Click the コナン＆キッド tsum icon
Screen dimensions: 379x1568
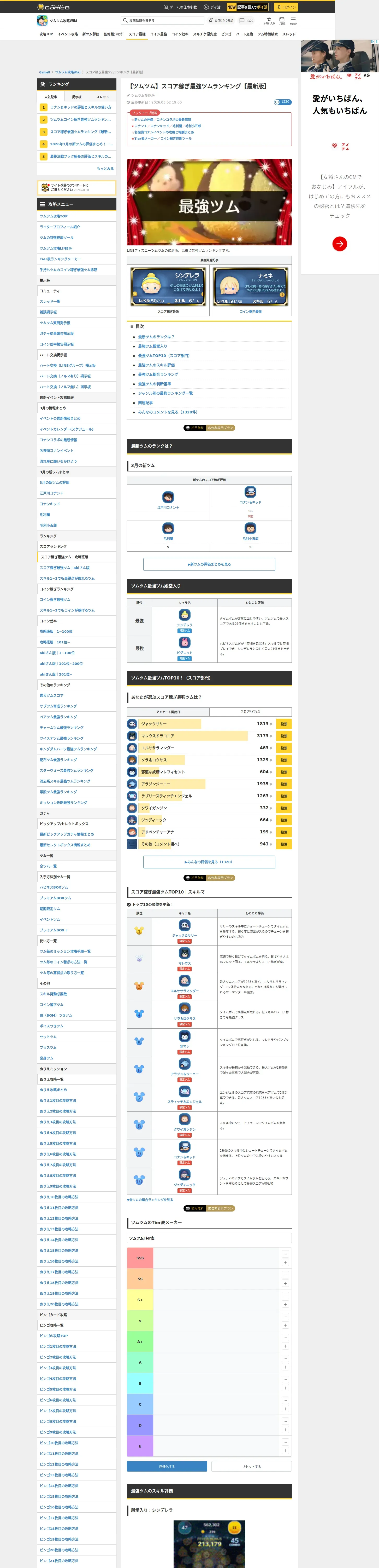pyautogui.click(x=250, y=492)
